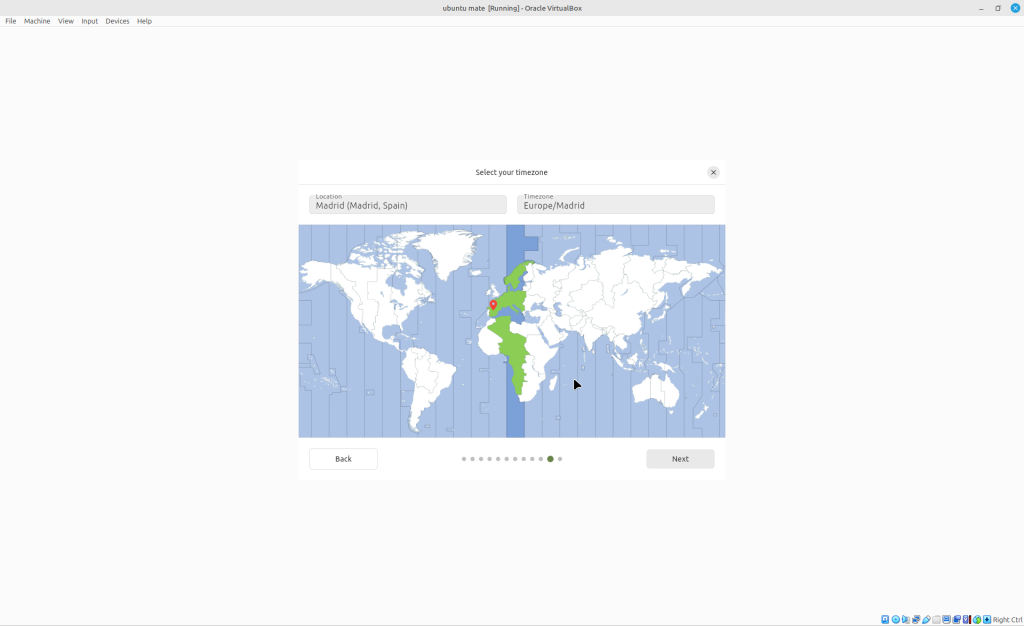Open the Machine menu
The image size is (1024, 626).
(x=37, y=21)
